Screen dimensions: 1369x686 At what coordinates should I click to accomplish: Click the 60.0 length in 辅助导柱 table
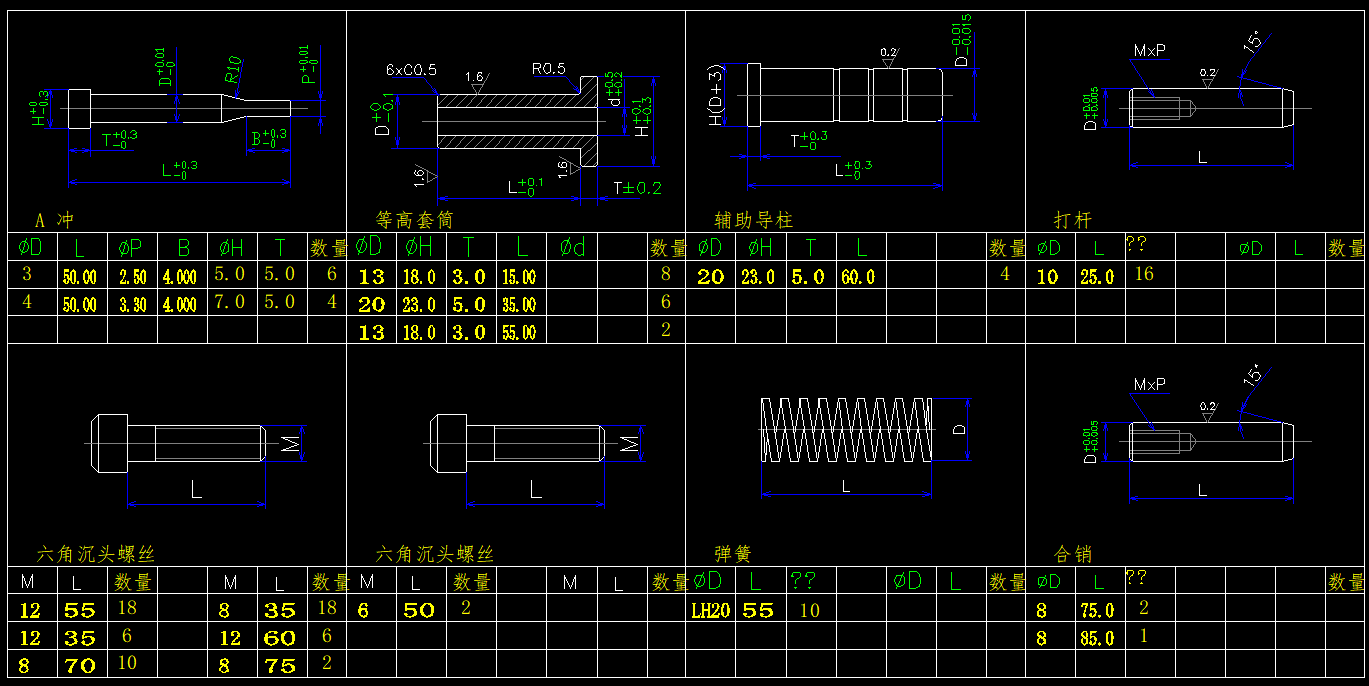(x=857, y=277)
